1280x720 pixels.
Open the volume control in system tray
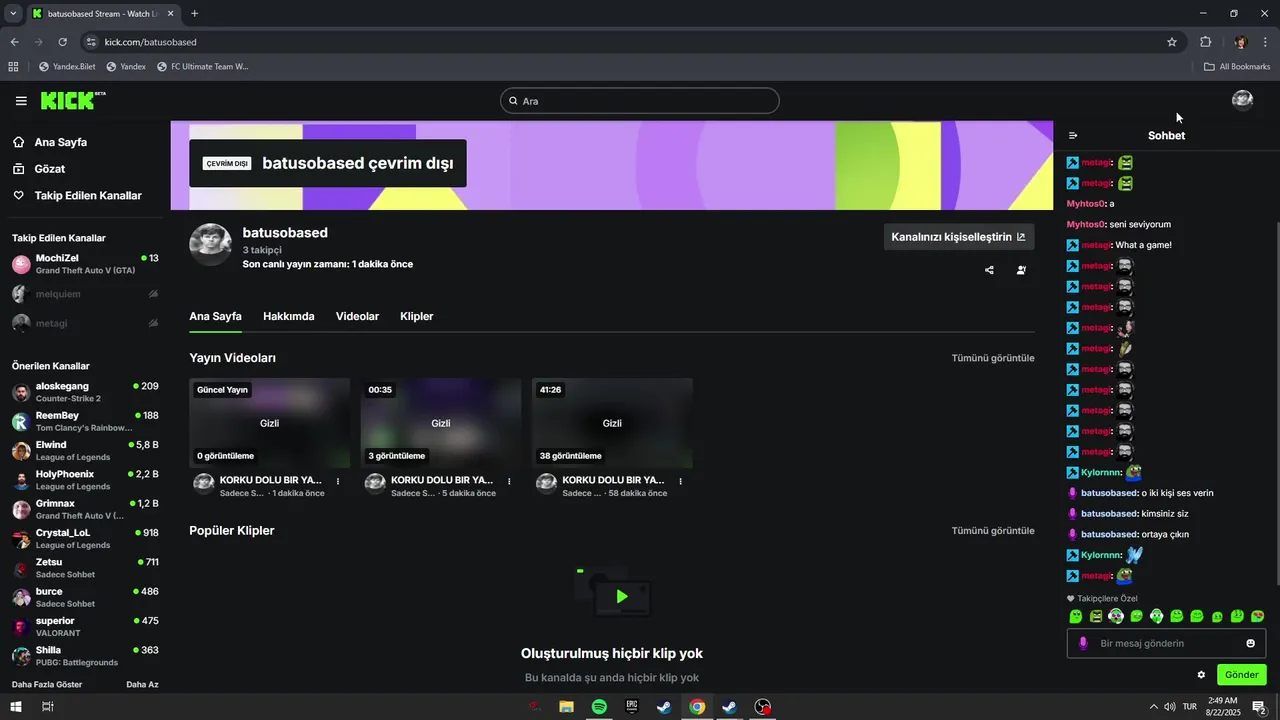pyautogui.click(x=1169, y=707)
